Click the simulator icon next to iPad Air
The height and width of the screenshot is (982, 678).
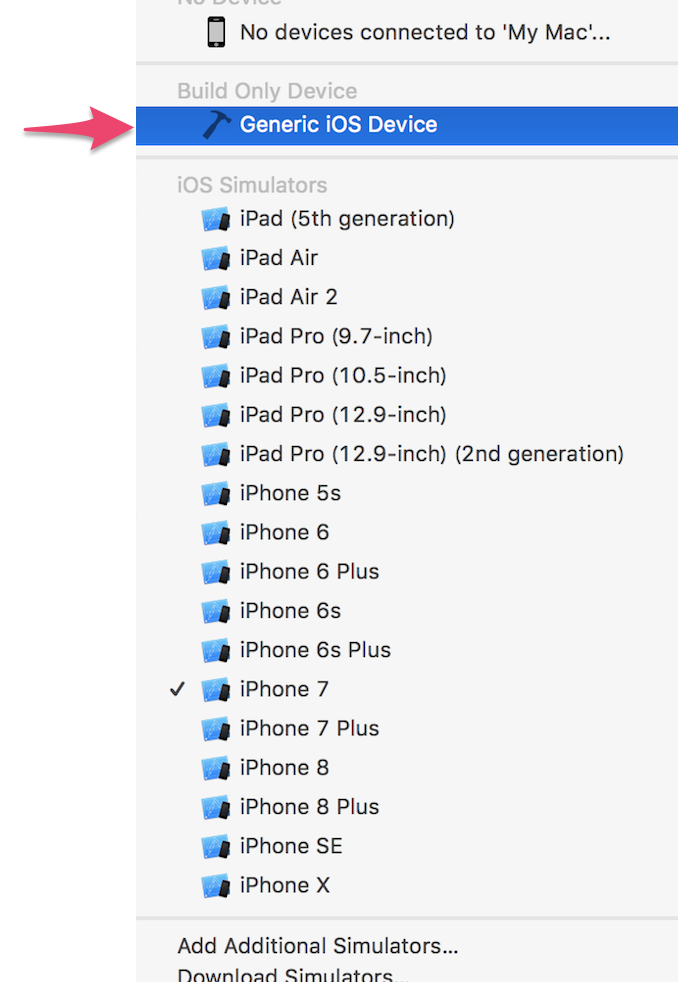pyautogui.click(x=217, y=258)
